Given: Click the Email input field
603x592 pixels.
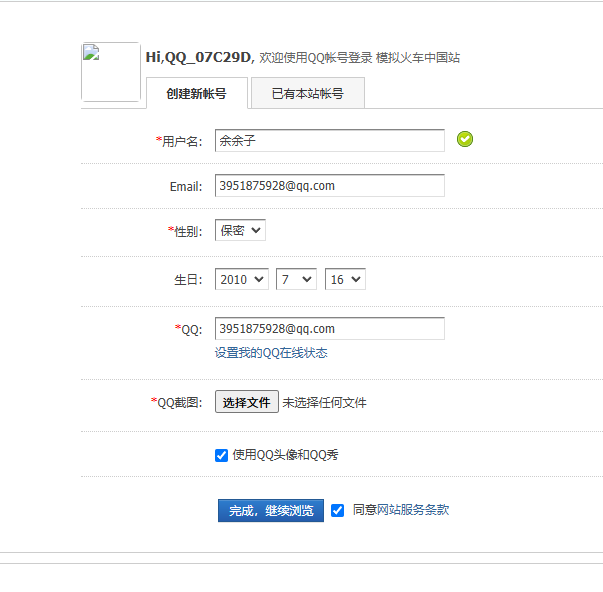Looking at the screenshot, I should click(x=330, y=185).
